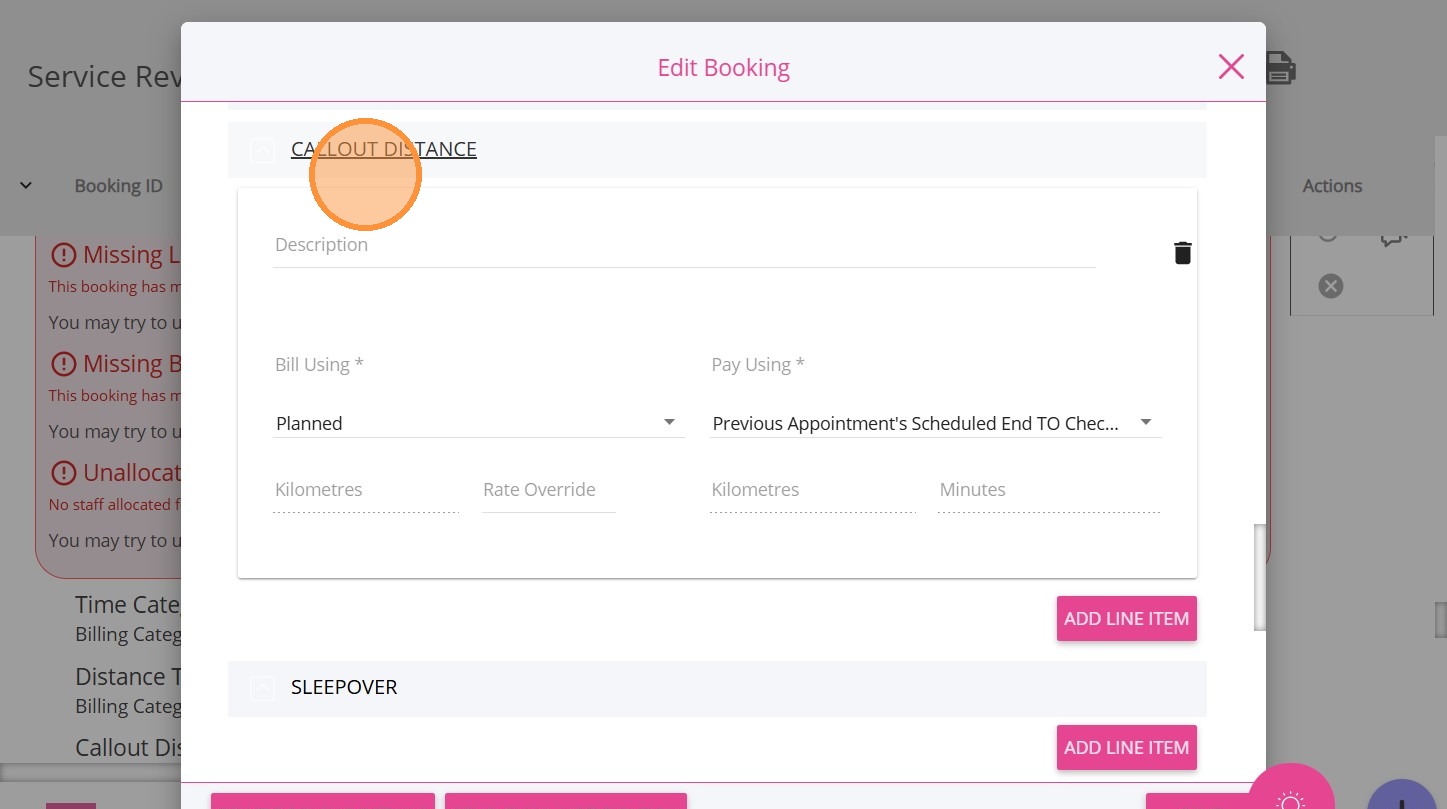Delete the callout distance line item
Image resolution: width=1447 pixels, height=809 pixels.
click(1182, 253)
